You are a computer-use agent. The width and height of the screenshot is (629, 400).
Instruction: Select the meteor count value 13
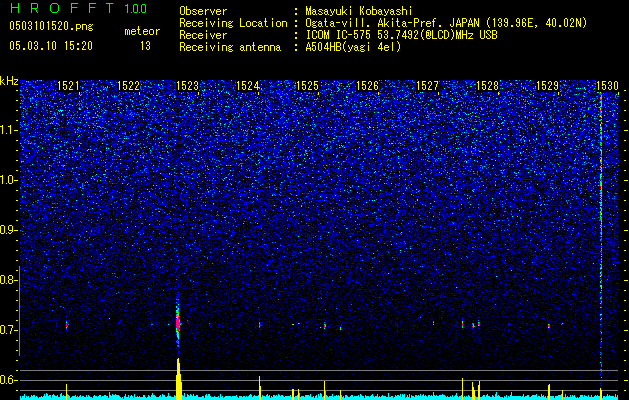click(x=145, y=46)
